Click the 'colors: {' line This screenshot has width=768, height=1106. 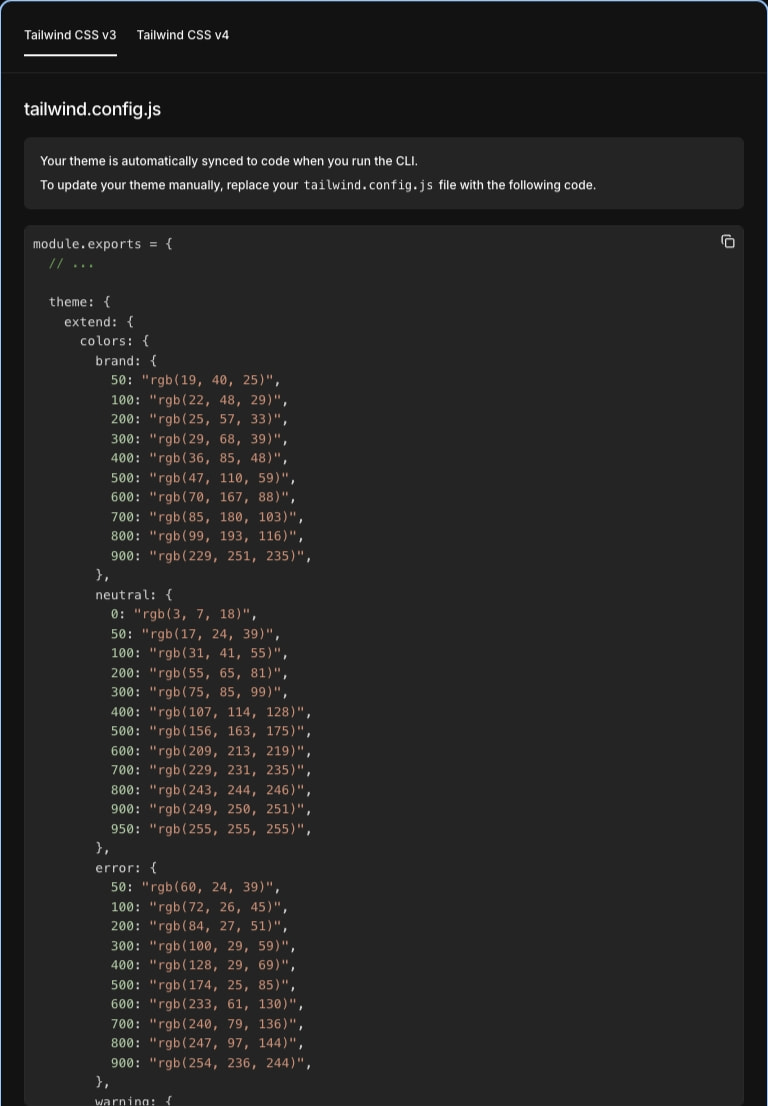114,341
